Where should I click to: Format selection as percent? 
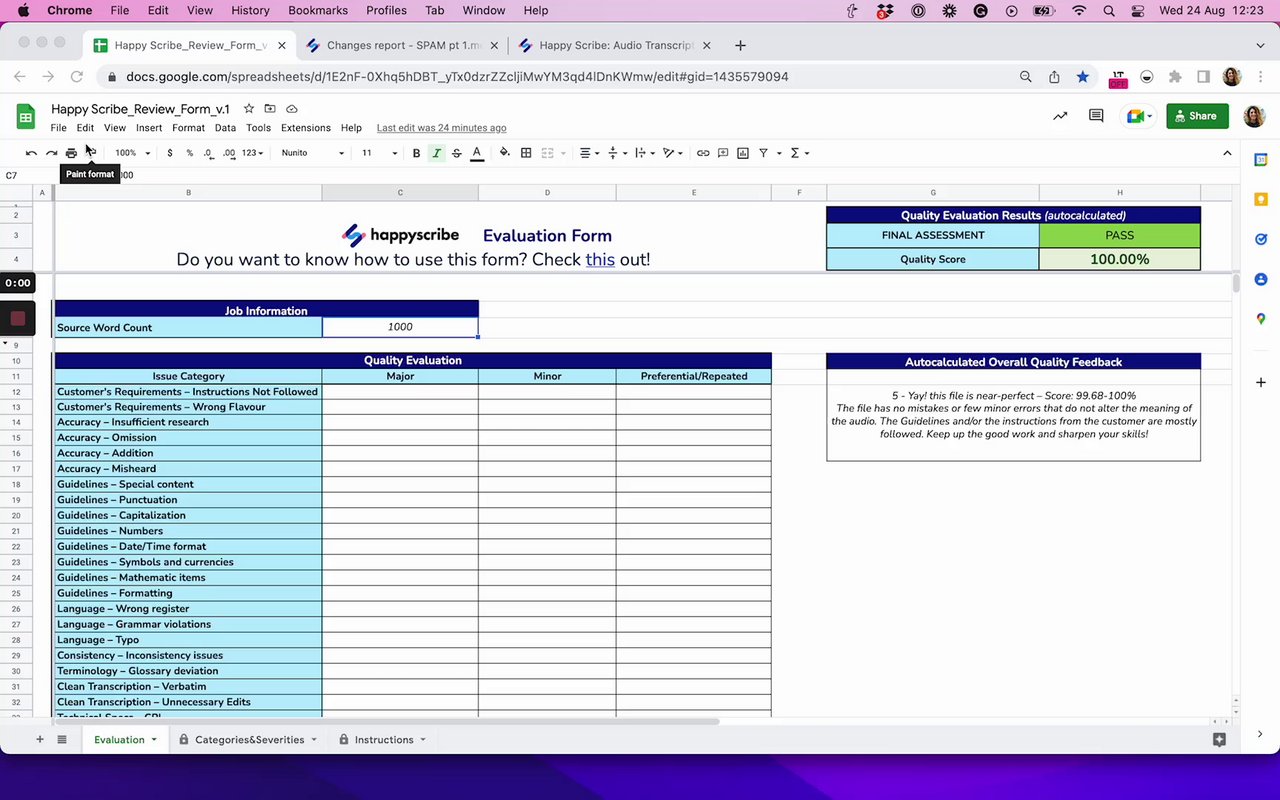pos(189,153)
